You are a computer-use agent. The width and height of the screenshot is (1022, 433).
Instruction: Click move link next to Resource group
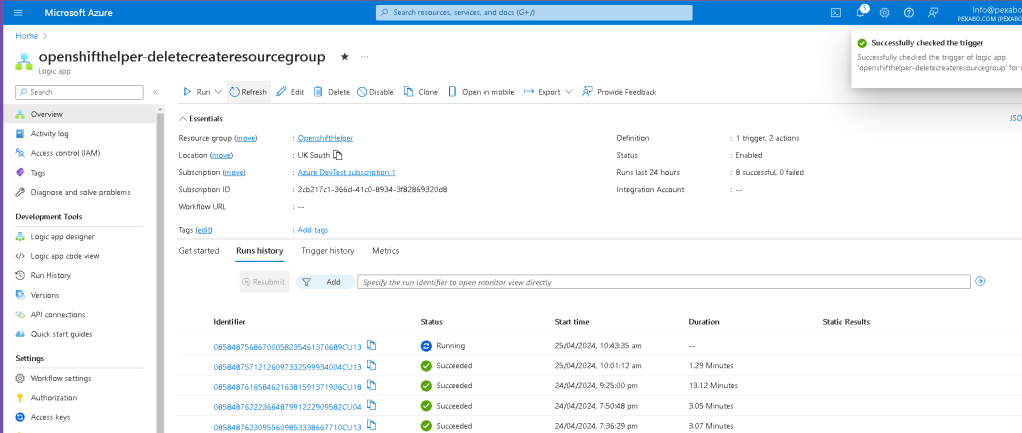[x=246, y=138]
